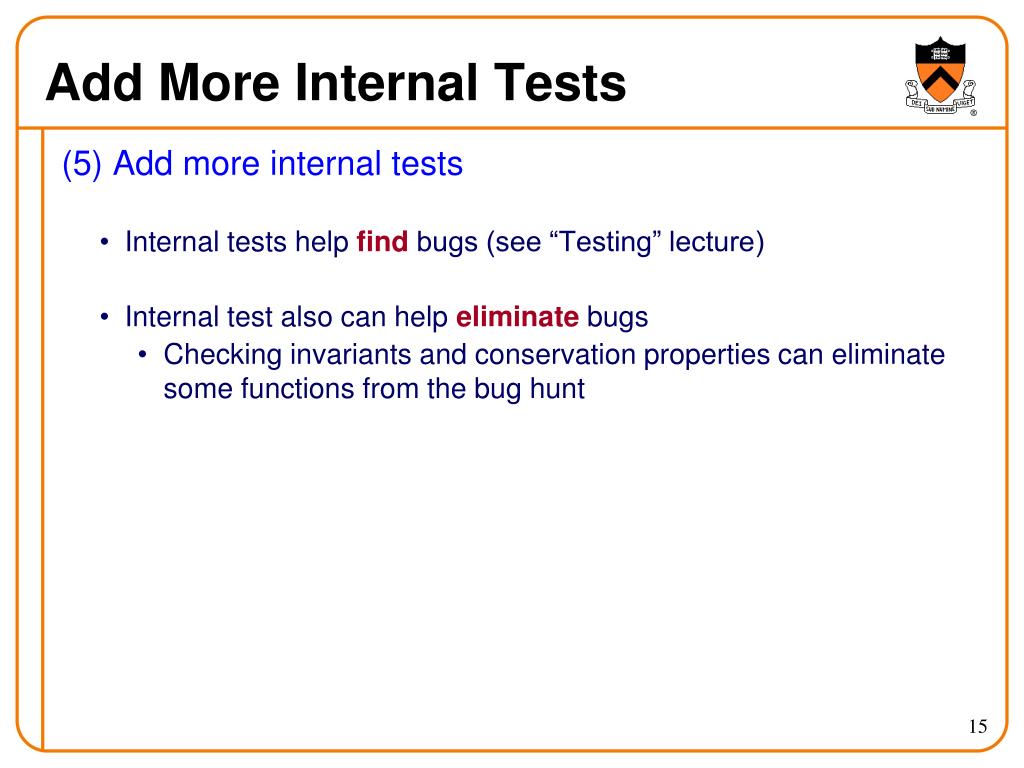The height and width of the screenshot is (768, 1024).
Task: Click the red word 'eliminate'
Action: tap(517, 317)
